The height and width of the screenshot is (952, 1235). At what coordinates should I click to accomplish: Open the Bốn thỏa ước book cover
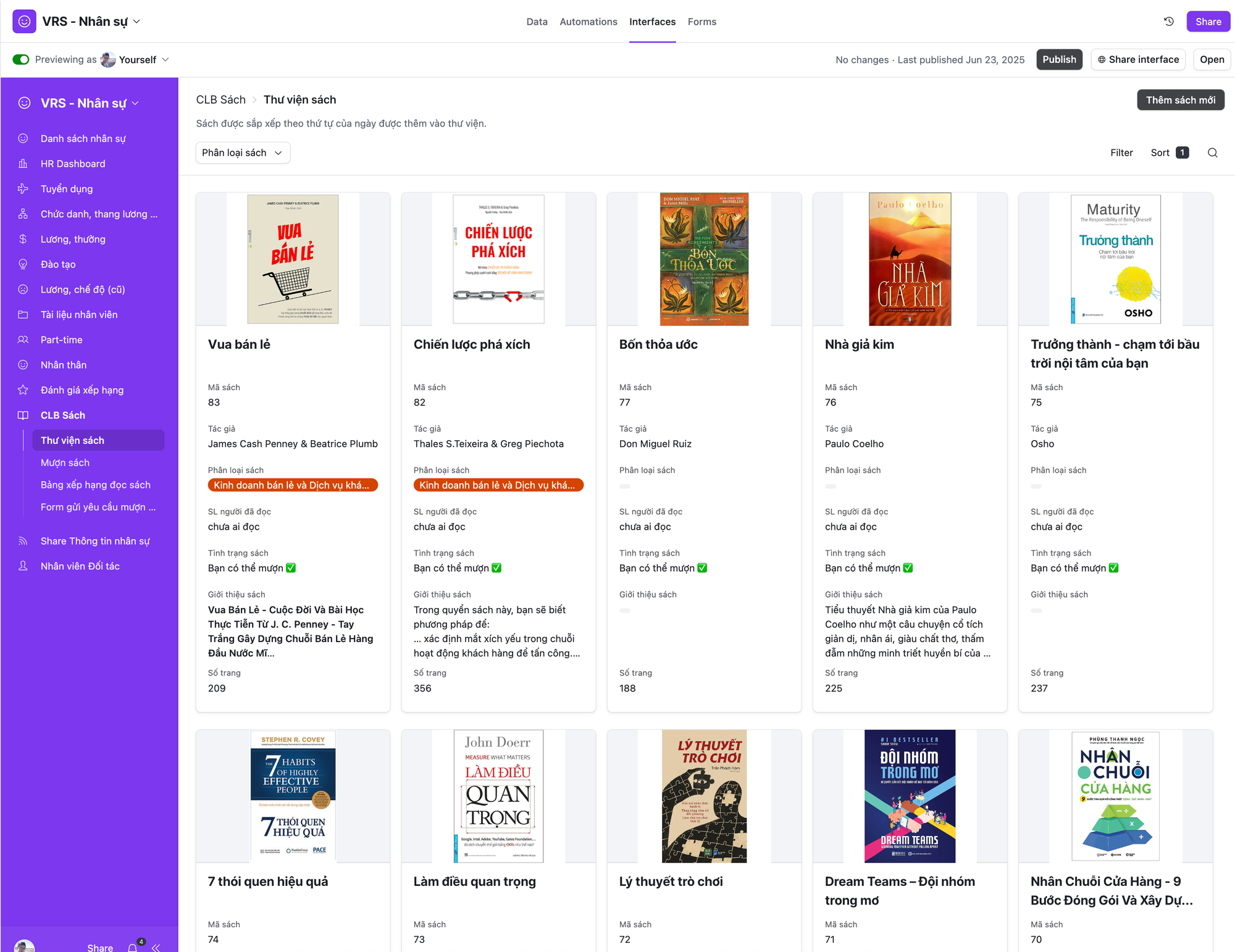point(704,259)
